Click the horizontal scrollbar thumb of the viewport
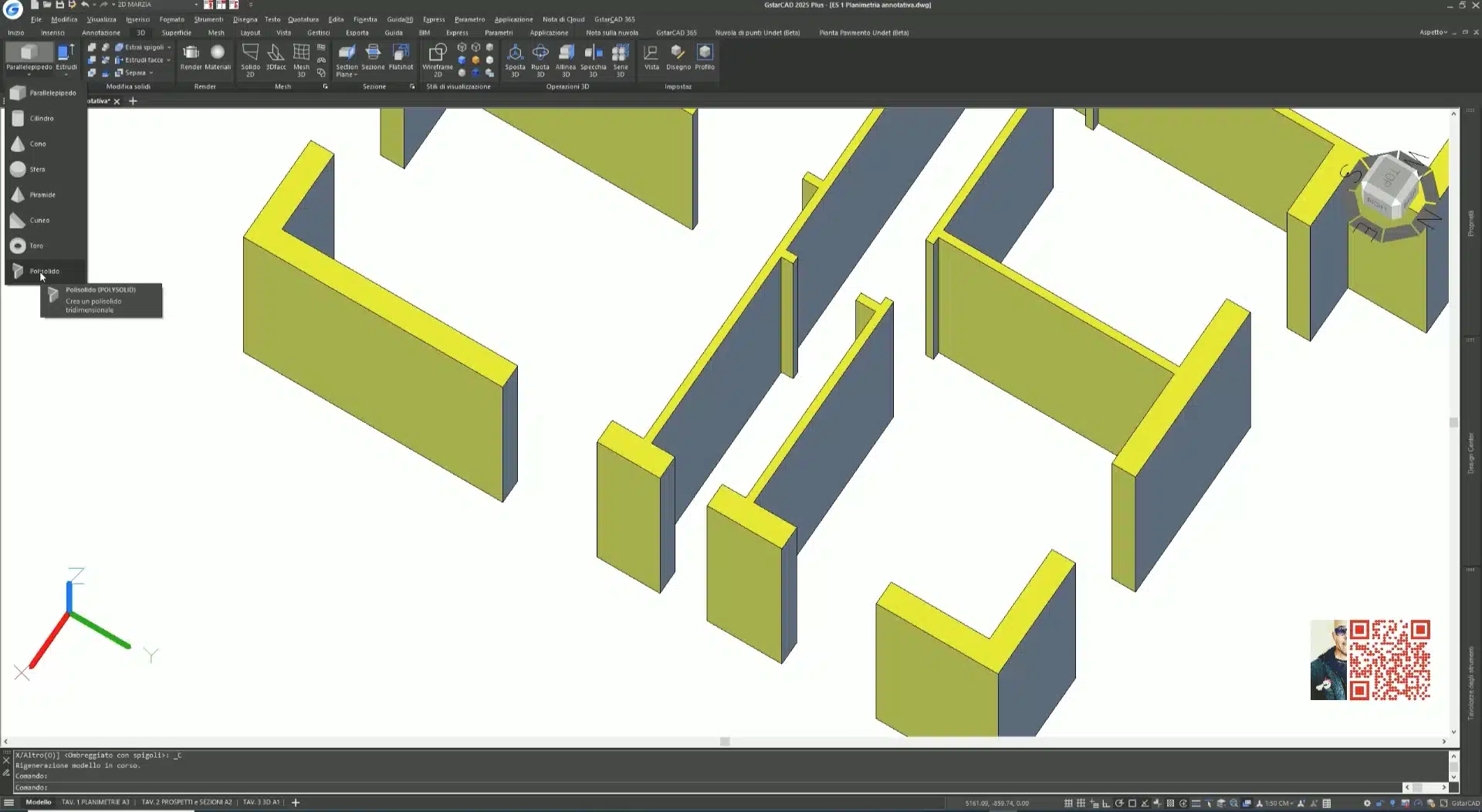Screen dimensions: 1482x812 pos(725,742)
